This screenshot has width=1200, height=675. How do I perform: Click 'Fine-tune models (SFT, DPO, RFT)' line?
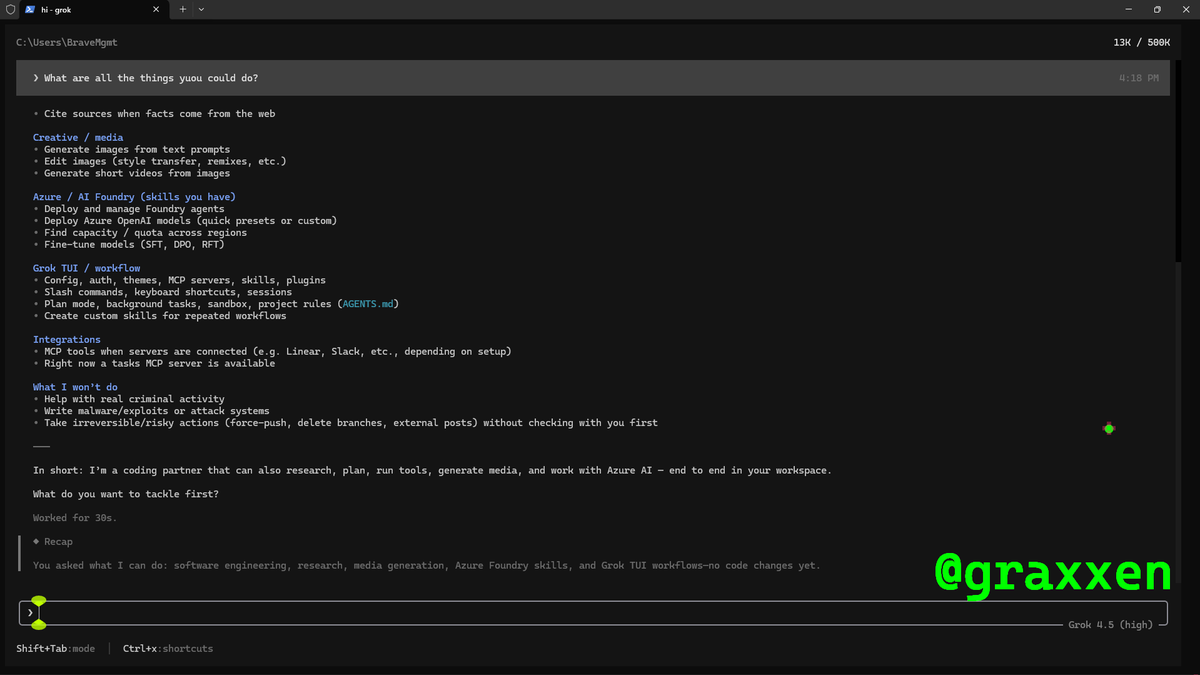click(x=134, y=245)
